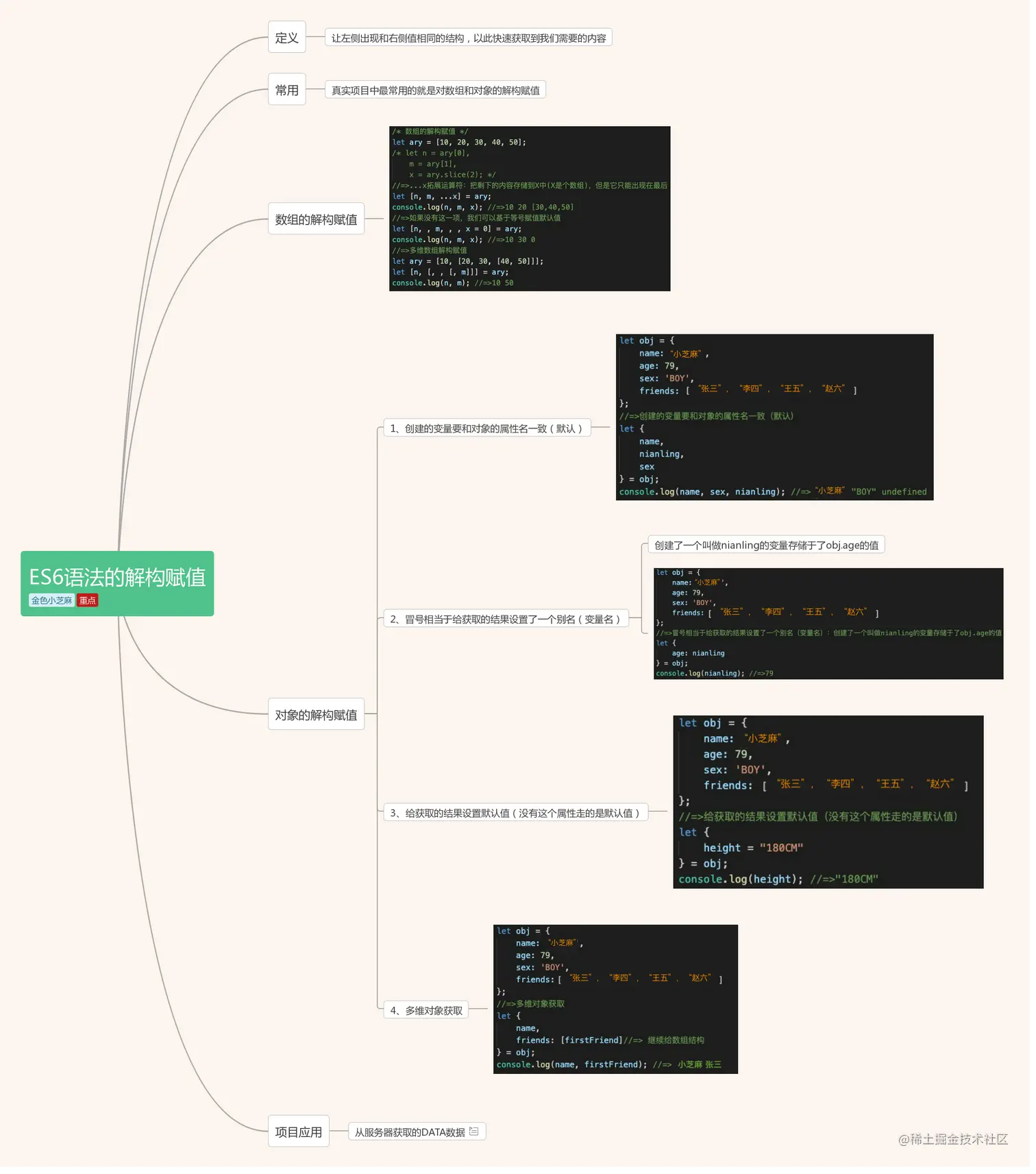1036x1174 pixels.
Task: Select subtopic 4、多维对象获取
Action: click(x=426, y=1010)
